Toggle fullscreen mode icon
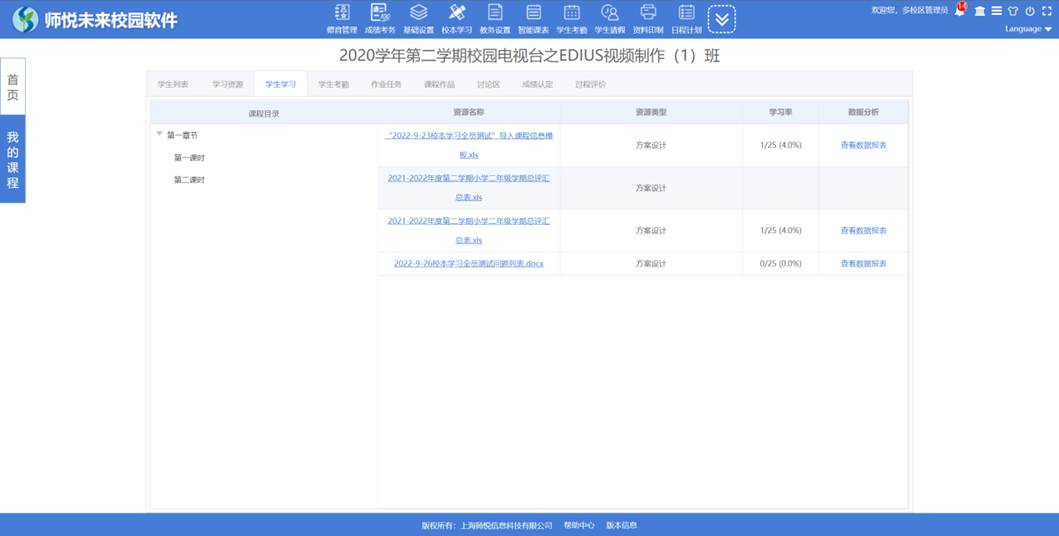This screenshot has width=1059, height=536. tap(1046, 11)
